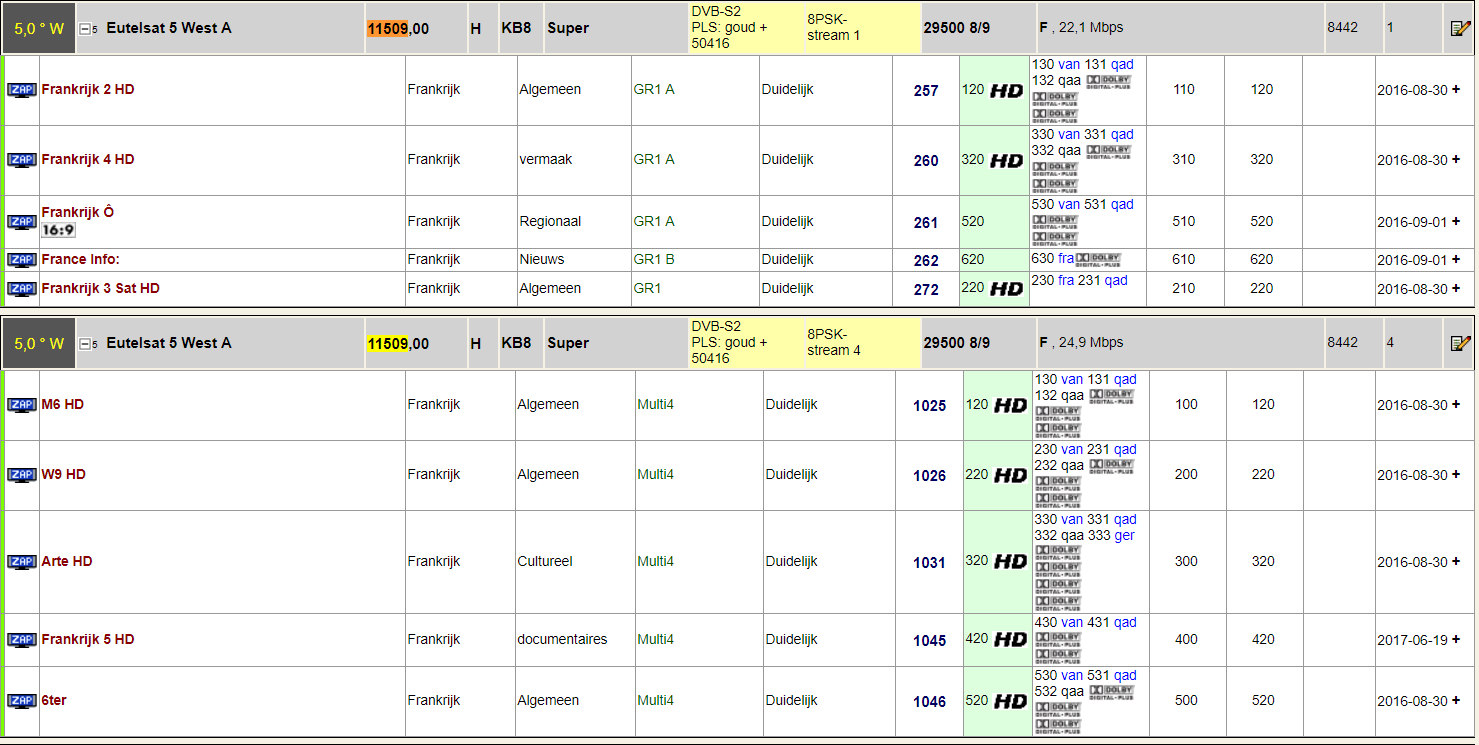Click the 5,0° W position for stream 1 transponder
Screen dimensions: 1479x745
39,28
